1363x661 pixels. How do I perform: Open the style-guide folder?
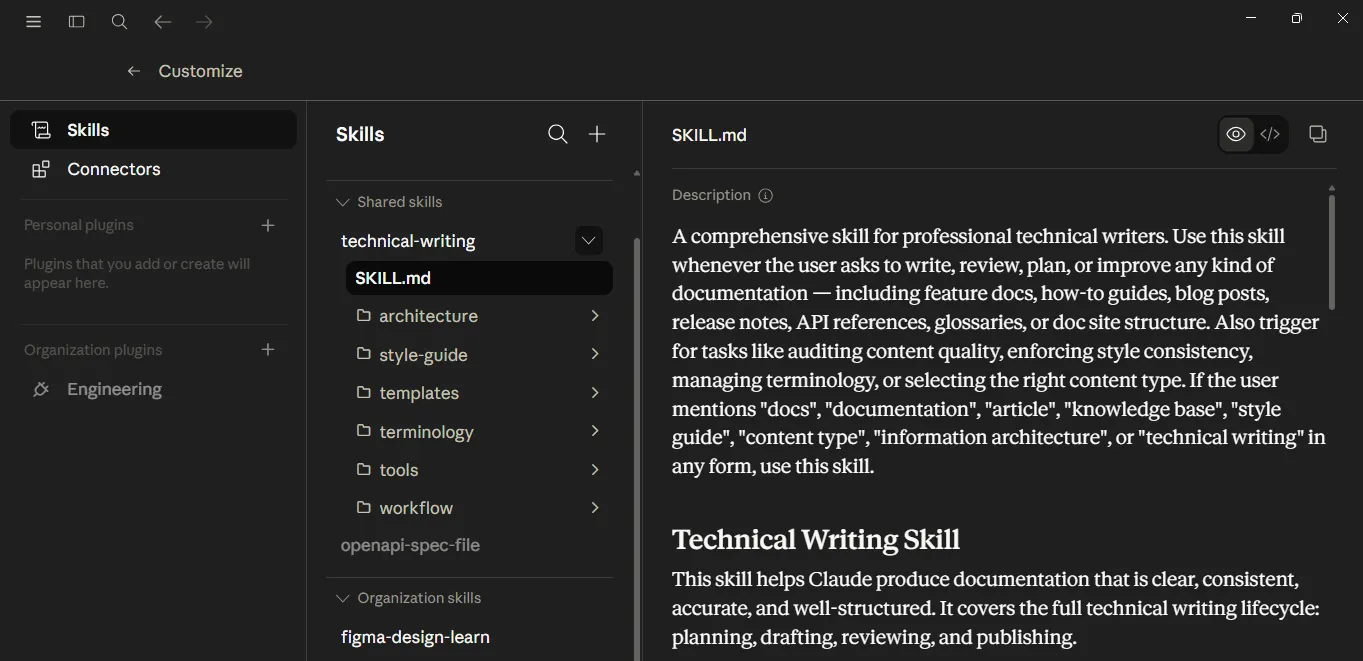[479, 354]
